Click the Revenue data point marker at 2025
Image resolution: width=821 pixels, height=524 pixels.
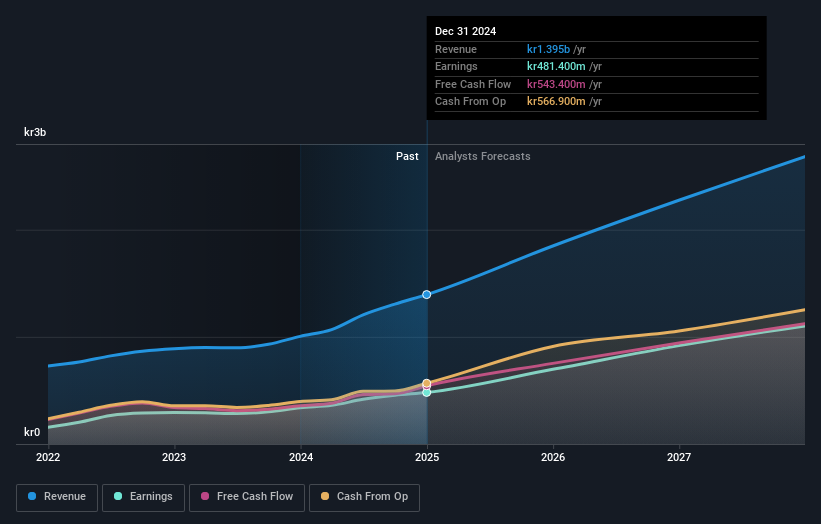tap(427, 295)
